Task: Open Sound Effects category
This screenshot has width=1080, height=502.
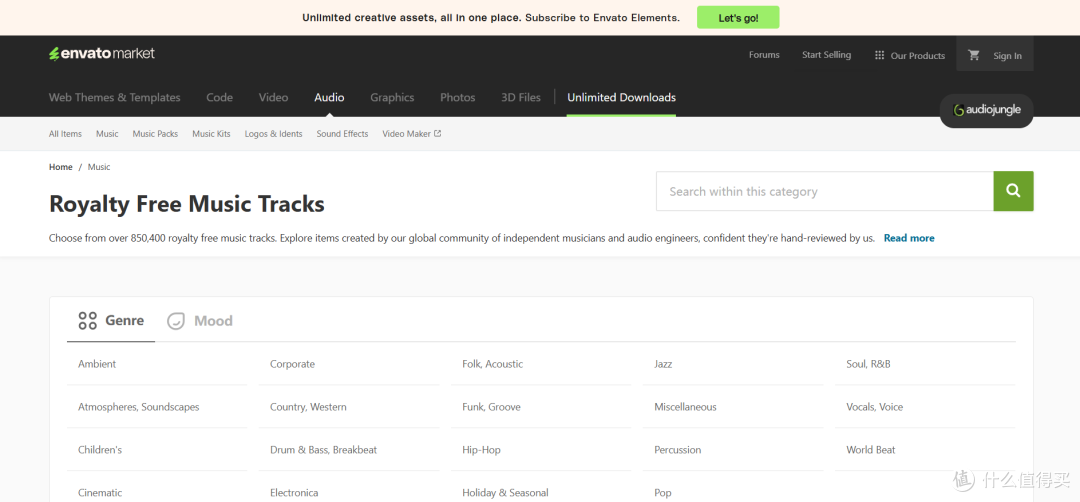Action: click(342, 134)
